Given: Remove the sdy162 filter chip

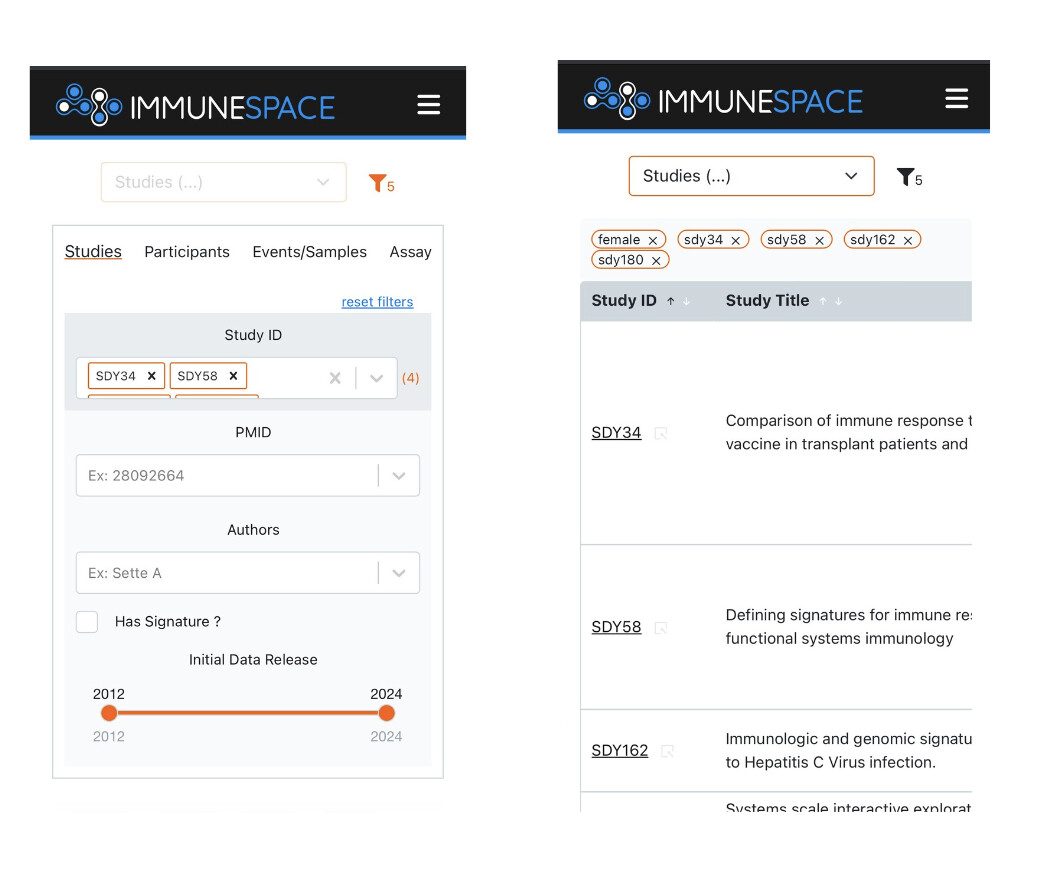Looking at the screenshot, I should click(908, 240).
